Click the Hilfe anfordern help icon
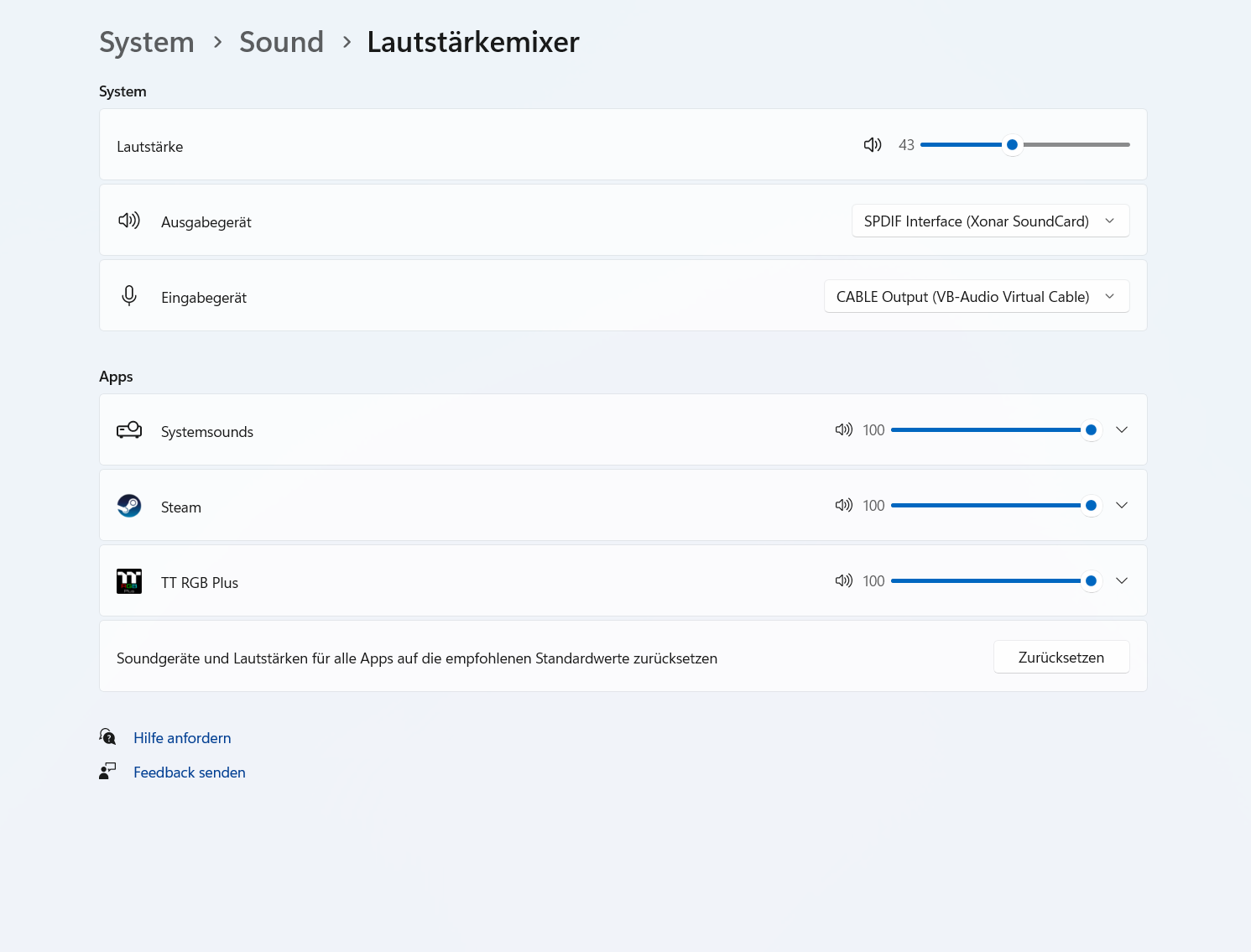The height and width of the screenshot is (952, 1251). pyautogui.click(x=107, y=736)
